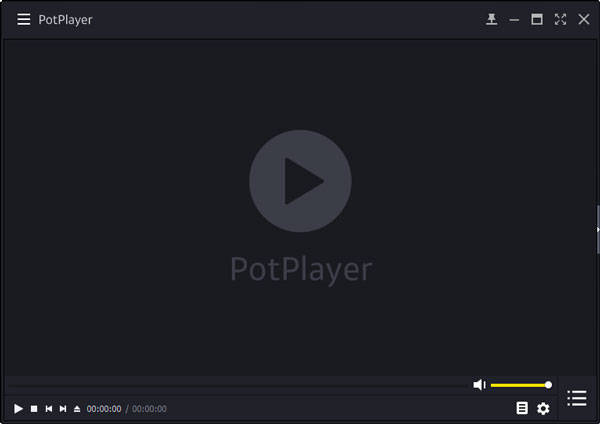Open the hamburger main menu
This screenshot has width=600, height=424.
[24, 20]
